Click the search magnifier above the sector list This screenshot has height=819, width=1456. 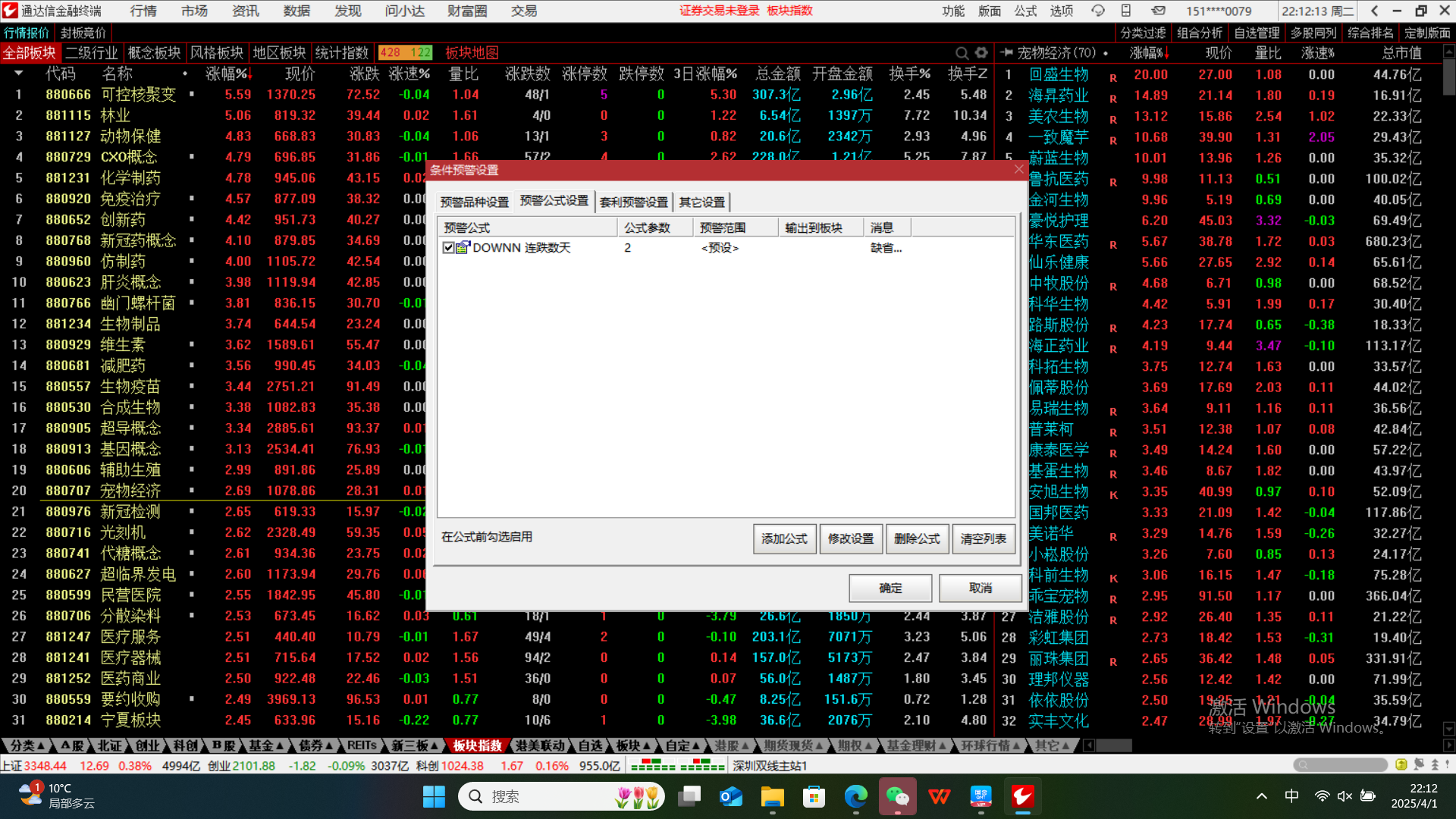tap(962, 53)
